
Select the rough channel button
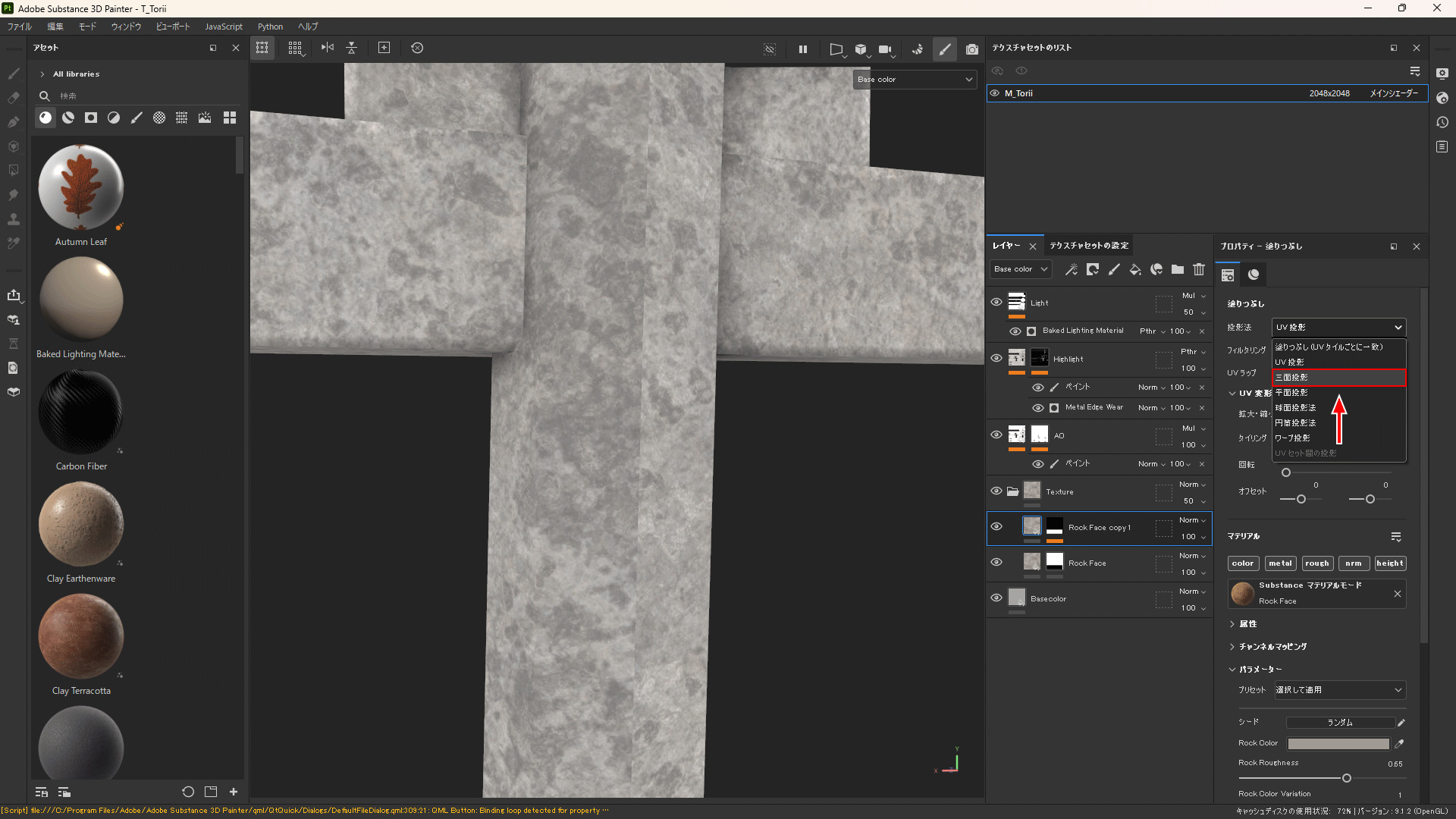click(1317, 563)
